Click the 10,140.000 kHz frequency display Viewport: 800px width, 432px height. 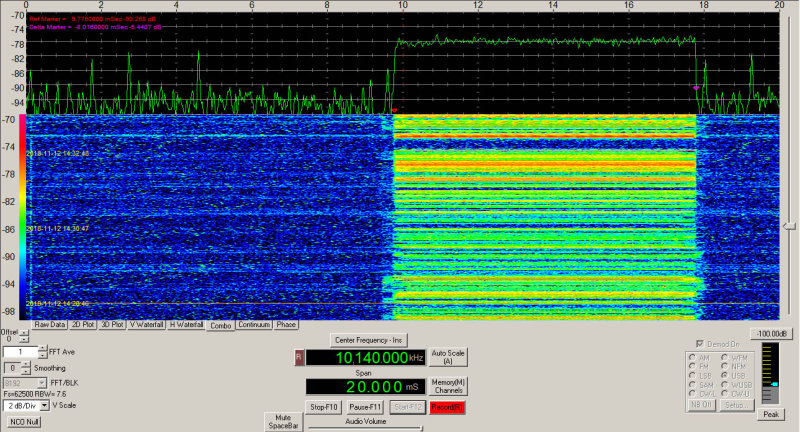[x=365, y=358]
